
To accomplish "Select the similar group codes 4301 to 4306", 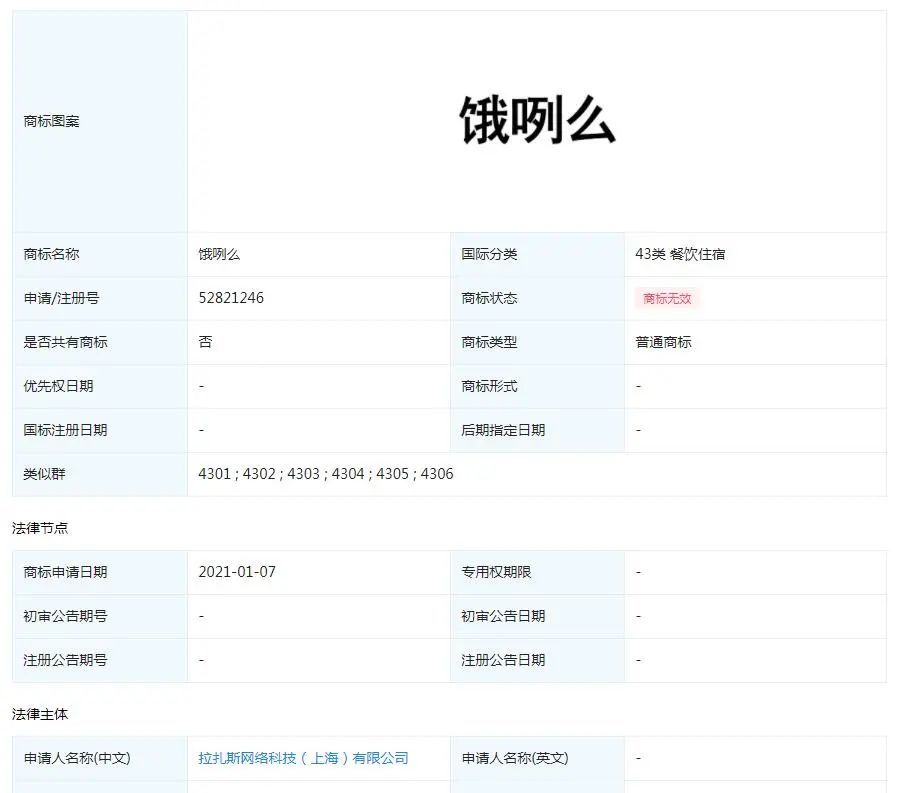I will (x=325, y=474).
